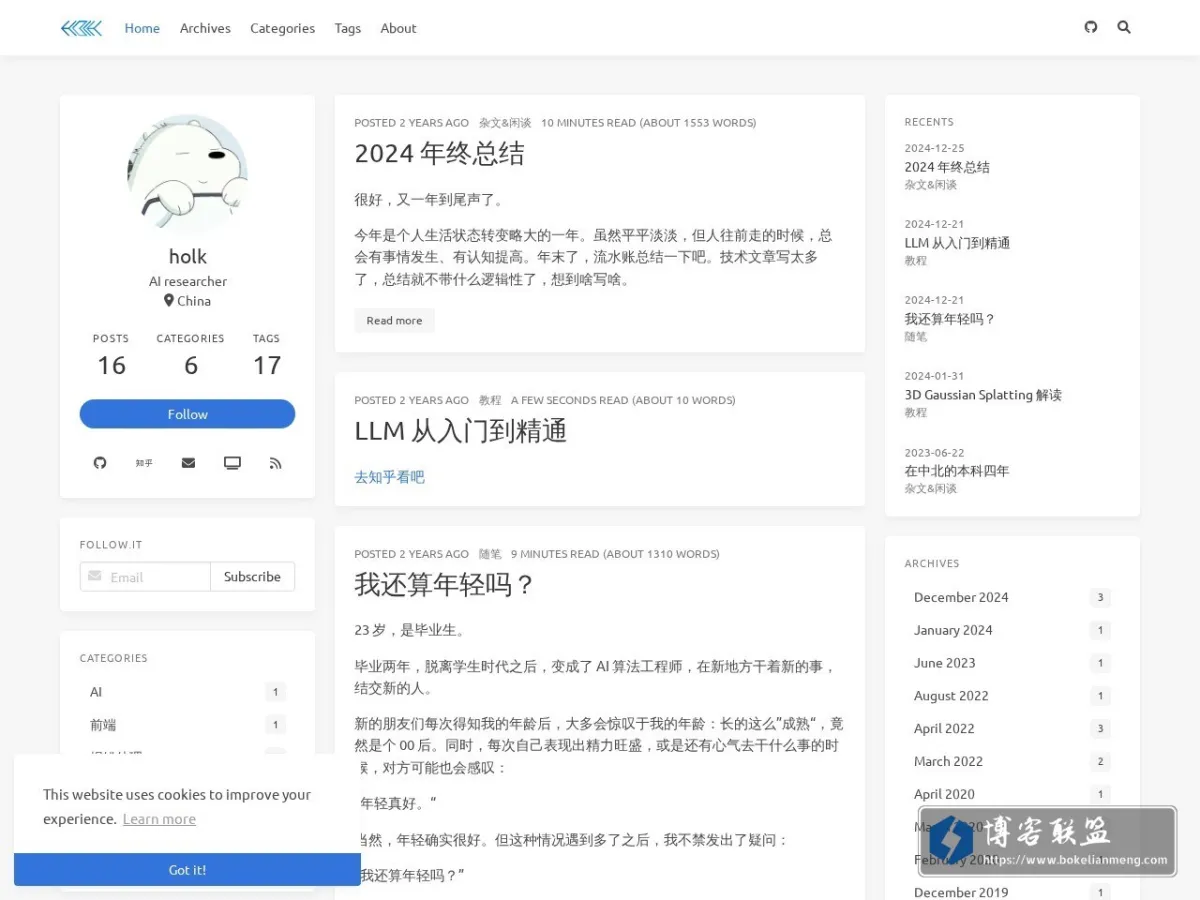
Task: Open 杂文&闲谈 category tag on first post
Action: pos(505,123)
